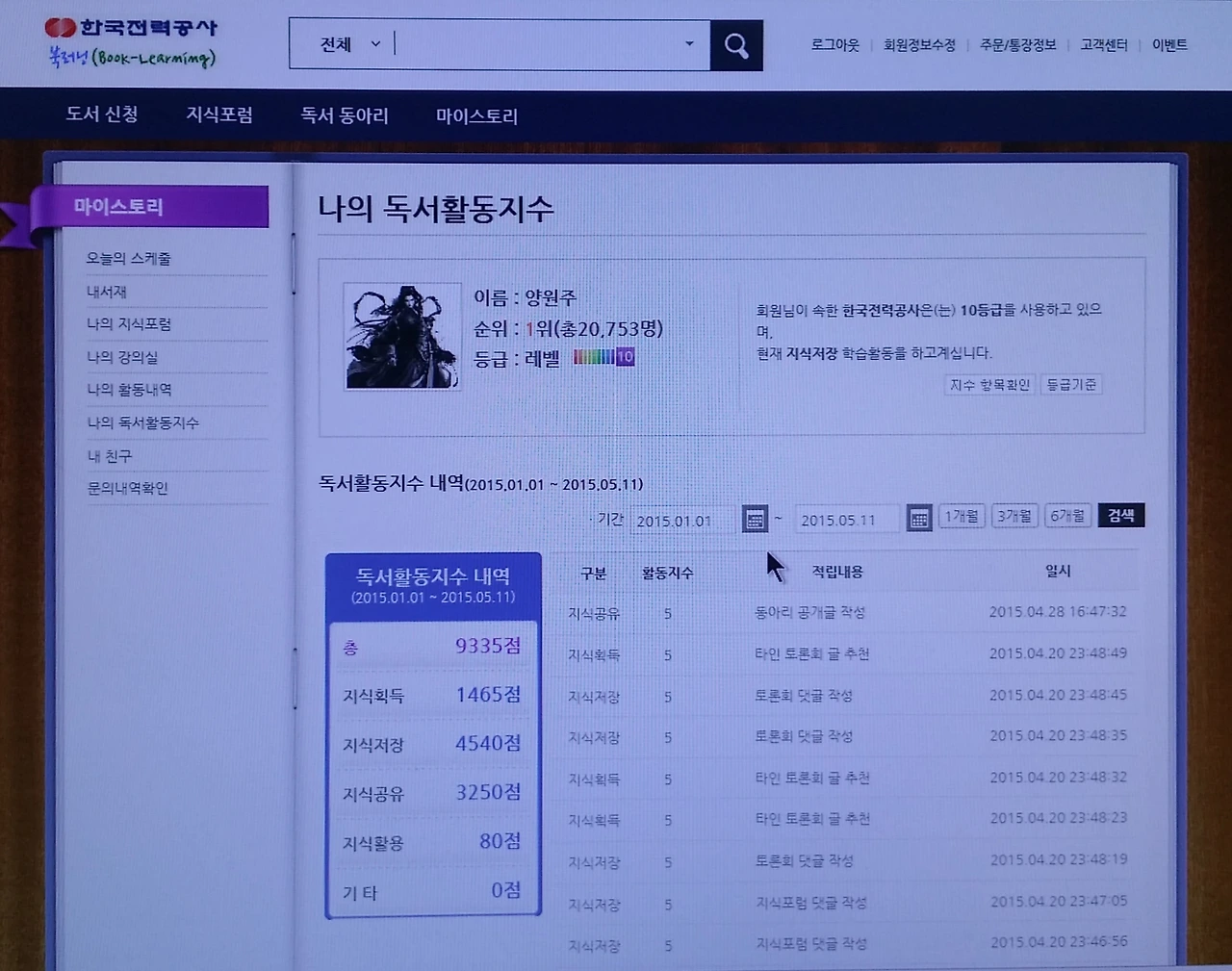Set the period to 6개월
The width and height of the screenshot is (1232, 971).
coord(1067,517)
